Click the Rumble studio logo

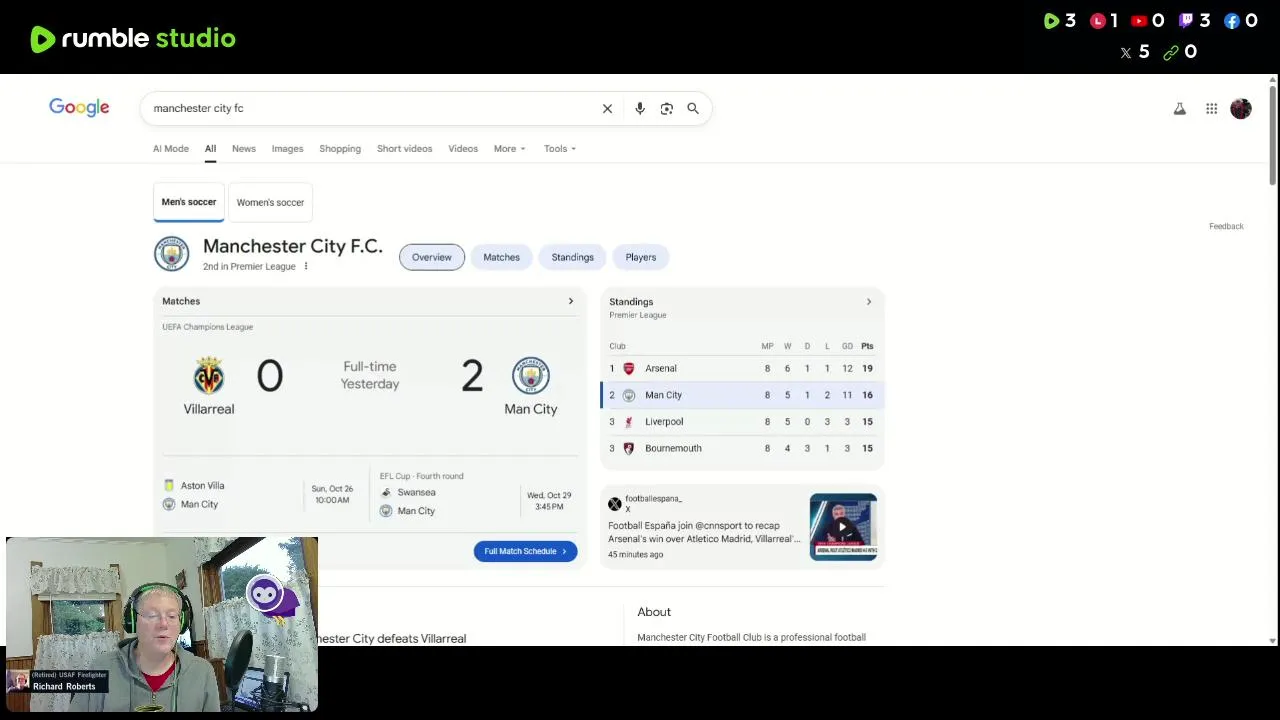tap(133, 38)
